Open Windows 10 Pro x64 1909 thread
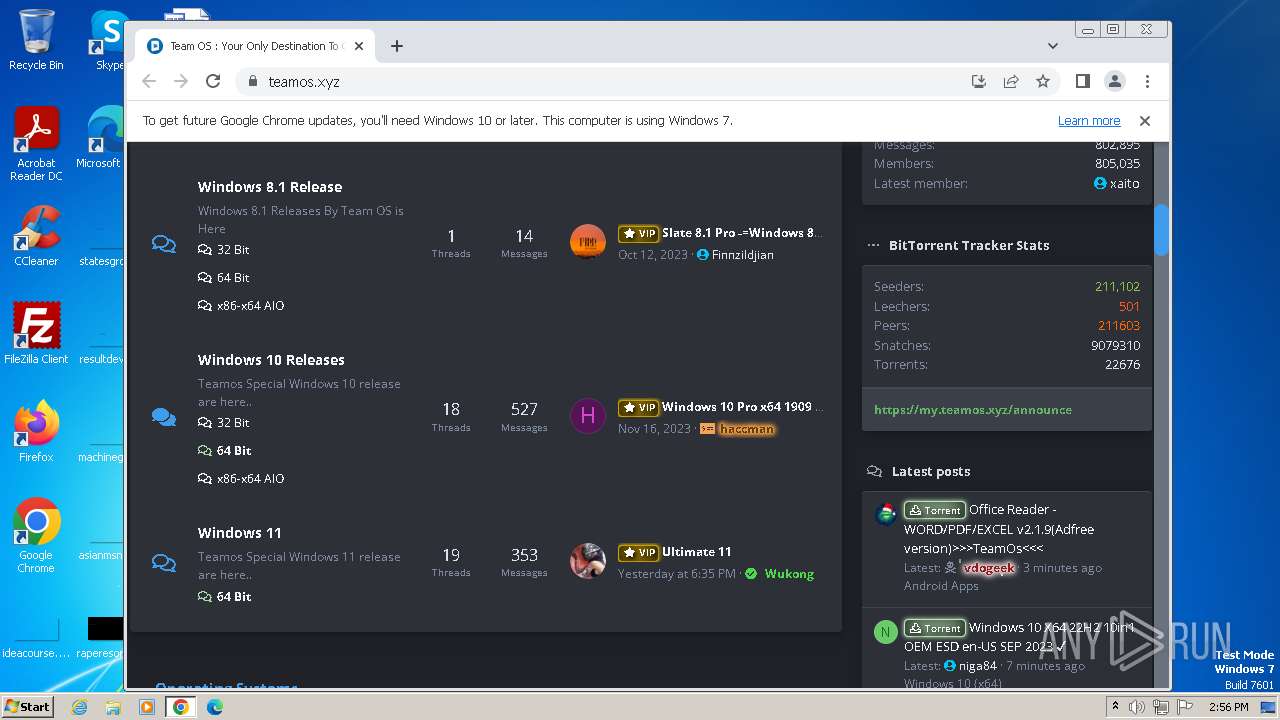Image resolution: width=1280 pixels, height=720 pixels. point(743,407)
